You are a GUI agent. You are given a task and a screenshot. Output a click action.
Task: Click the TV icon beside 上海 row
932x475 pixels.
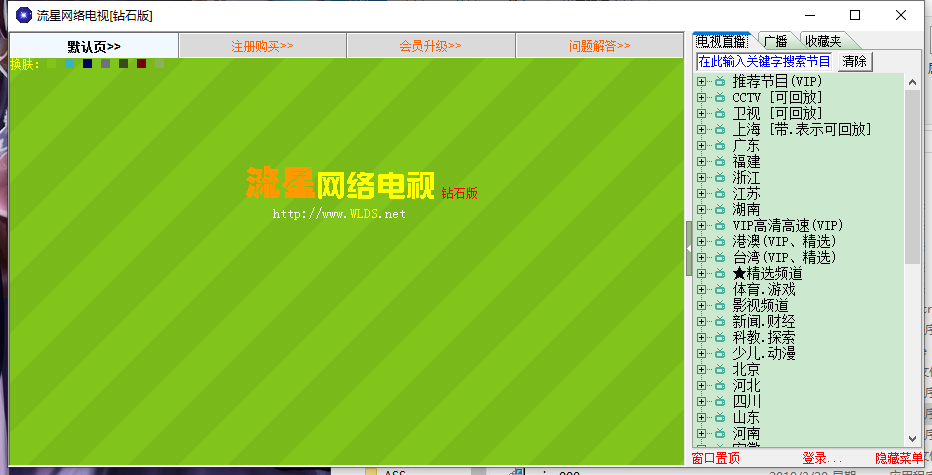(x=720, y=129)
